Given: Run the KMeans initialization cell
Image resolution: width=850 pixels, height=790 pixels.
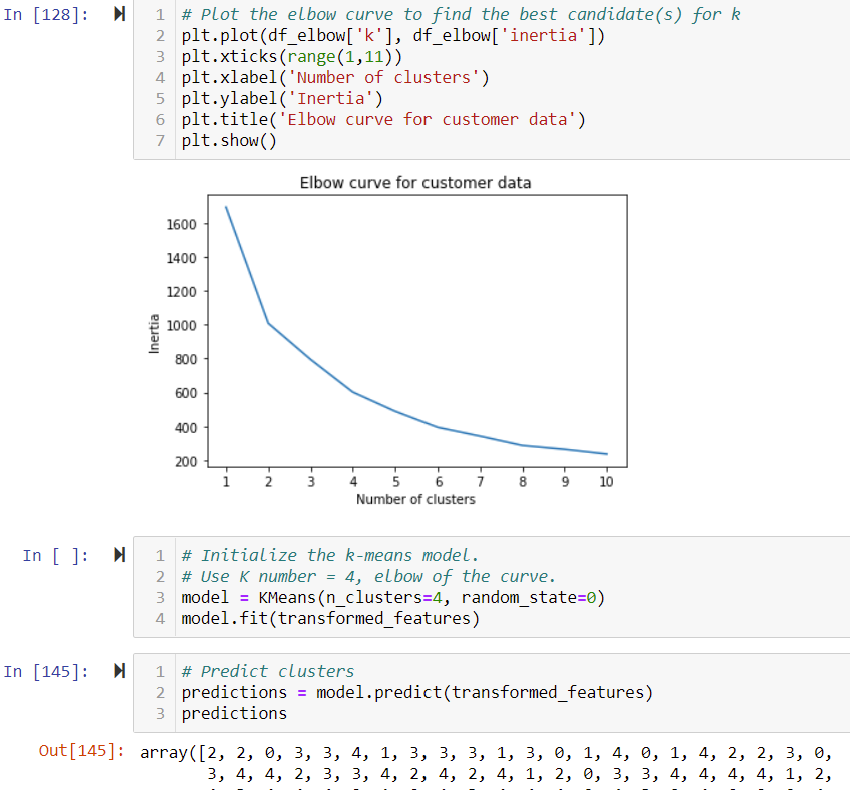Looking at the screenshot, I should tap(119, 555).
